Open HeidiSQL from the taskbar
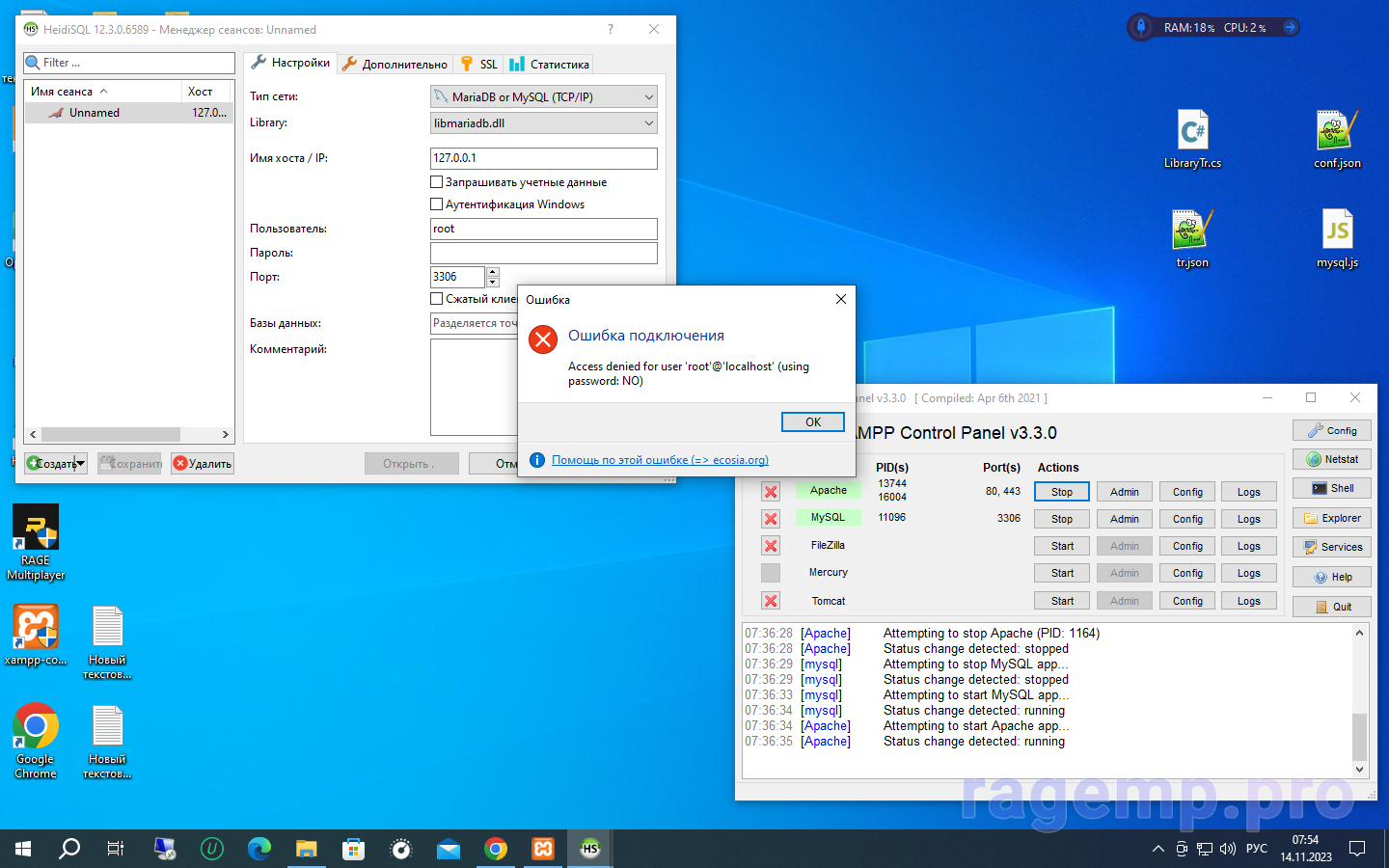1389x868 pixels. (589, 849)
